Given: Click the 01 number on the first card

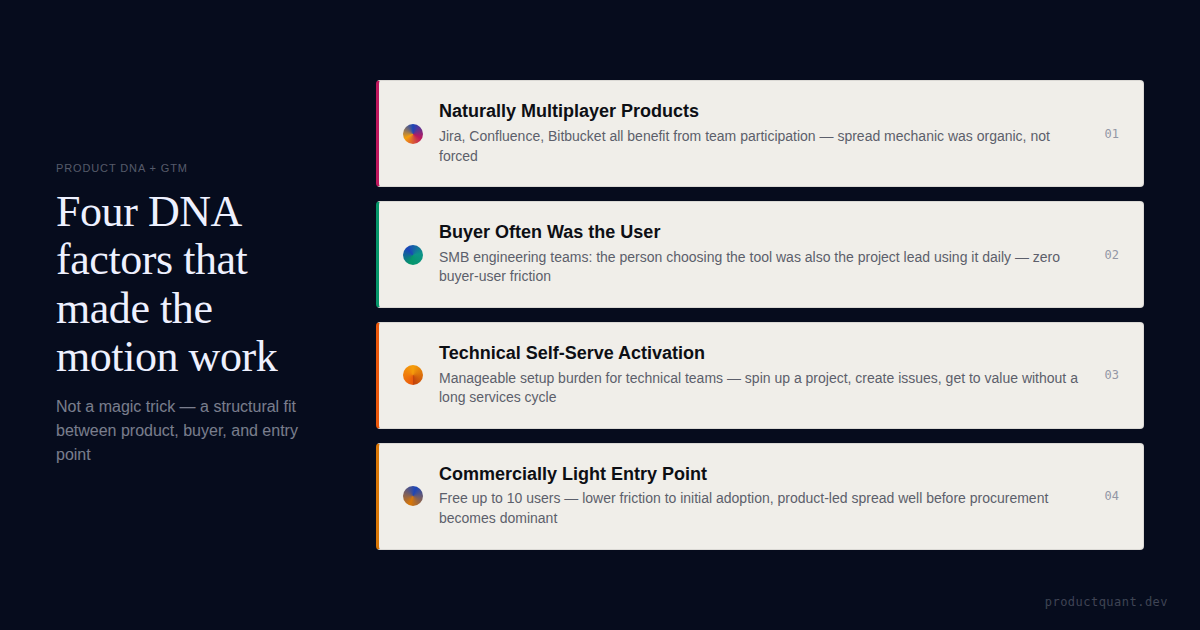Looking at the screenshot, I should pyautogui.click(x=1111, y=134).
